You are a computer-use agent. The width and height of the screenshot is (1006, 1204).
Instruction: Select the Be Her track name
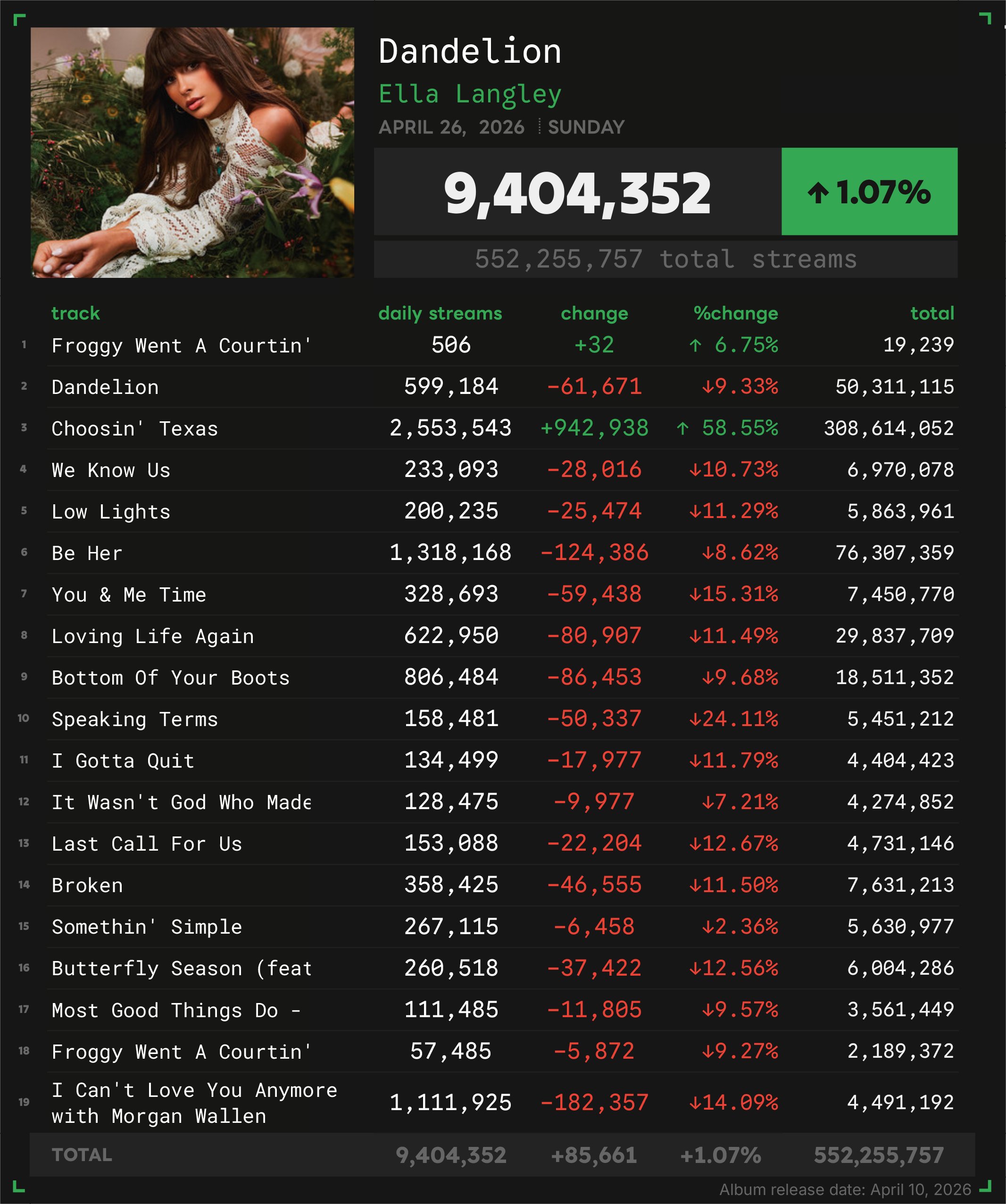(x=87, y=553)
